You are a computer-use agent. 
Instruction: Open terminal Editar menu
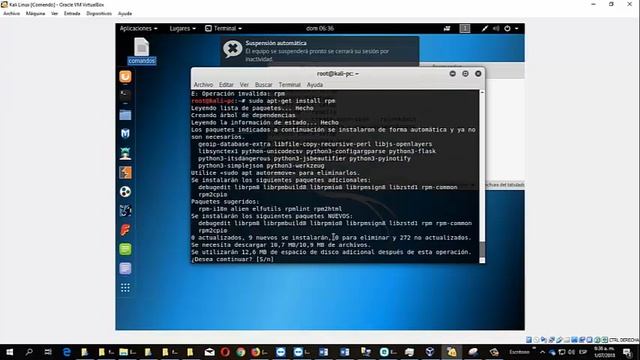click(x=226, y=84)
